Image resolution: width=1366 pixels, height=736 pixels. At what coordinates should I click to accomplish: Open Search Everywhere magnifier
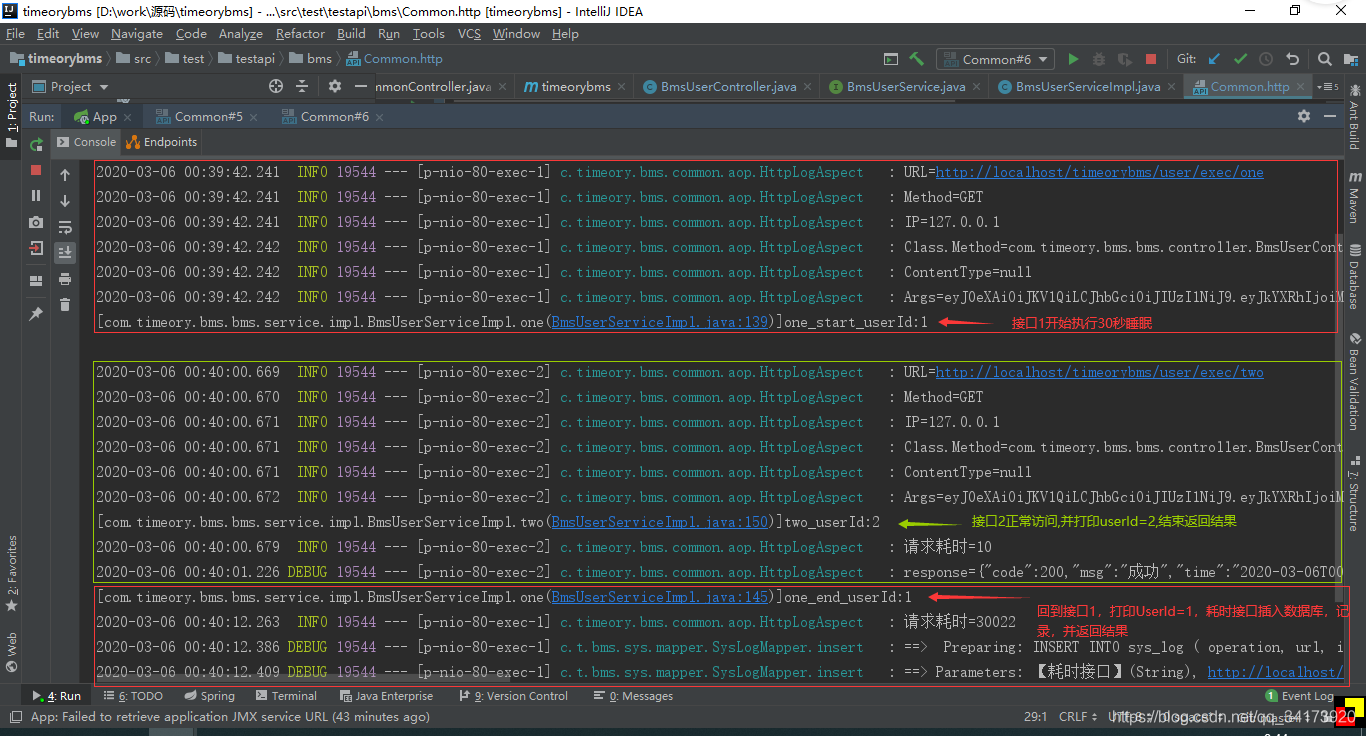click(1325, 59)
